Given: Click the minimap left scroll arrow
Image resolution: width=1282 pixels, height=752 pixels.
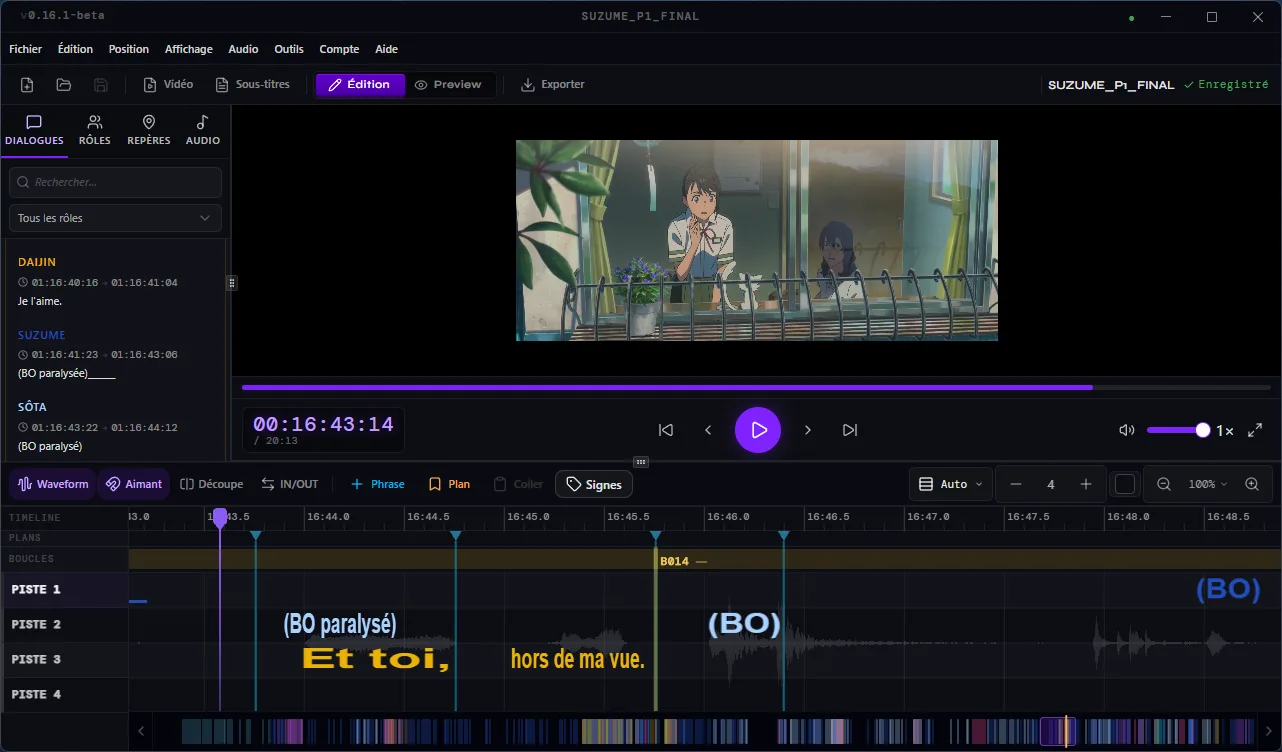Looking at the screenshot, I should [141, 731].
